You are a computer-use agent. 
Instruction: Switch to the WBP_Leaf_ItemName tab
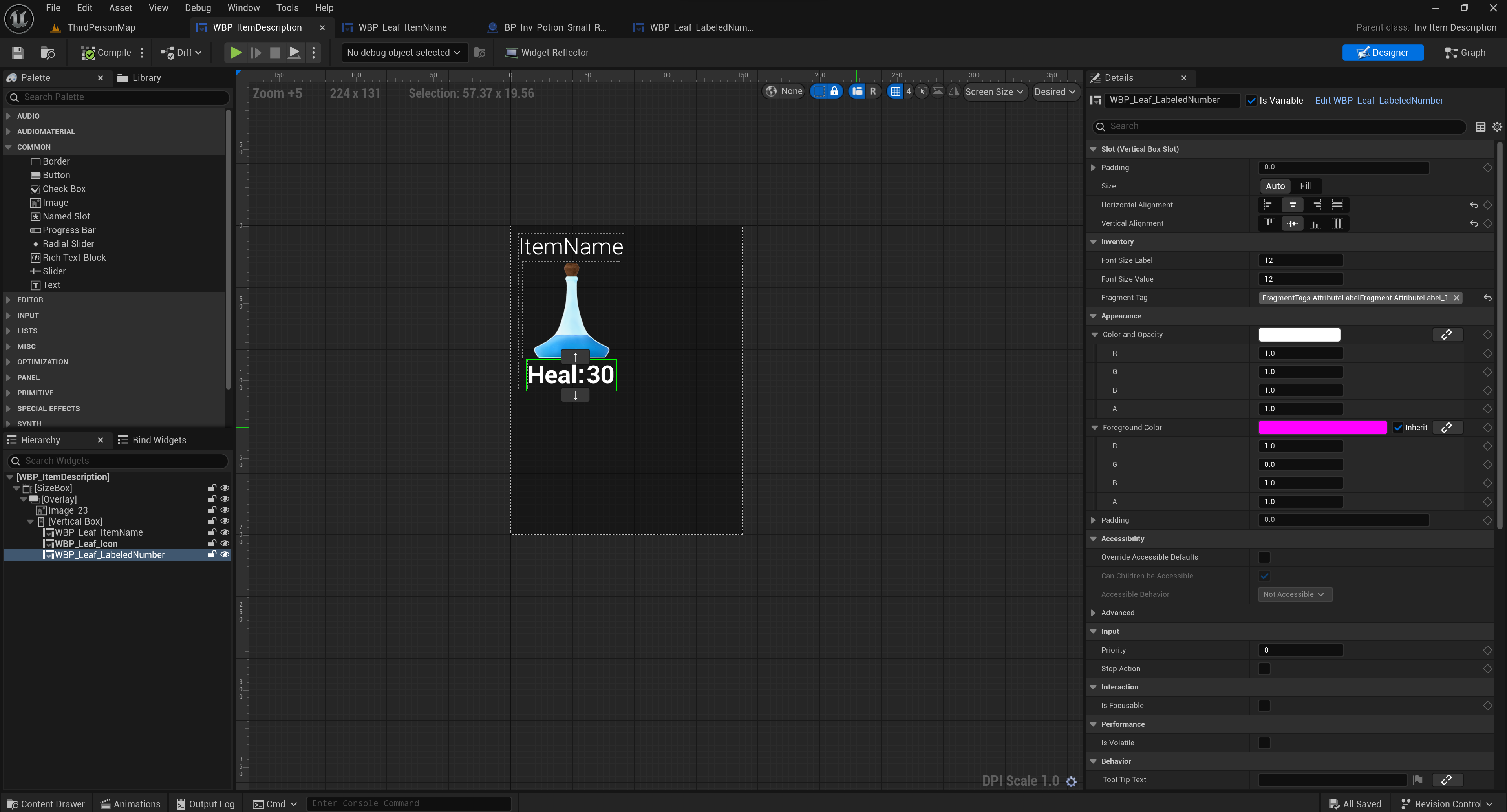[402, 27]
